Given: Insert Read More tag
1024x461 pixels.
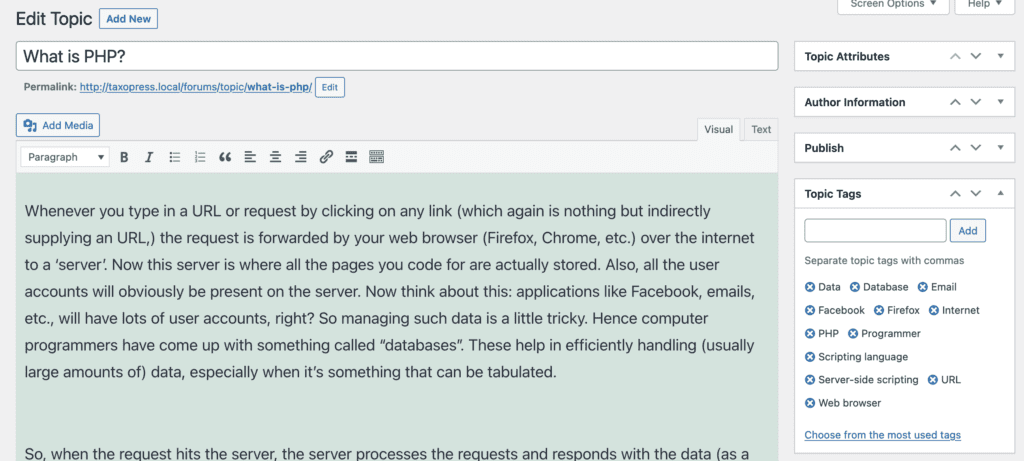Looking at the screenshot, I should coord(351,157).
